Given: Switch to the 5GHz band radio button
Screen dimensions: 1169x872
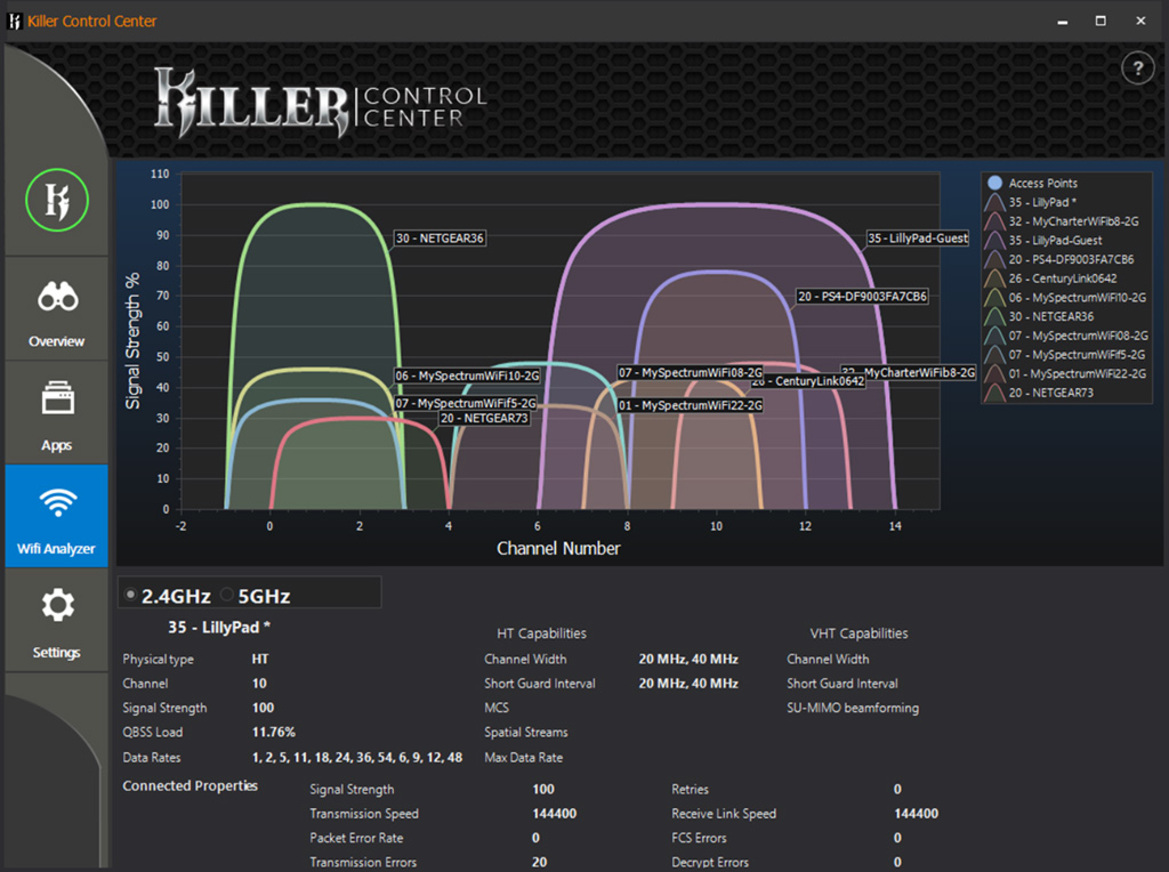Looking at the screenshot, I should pos(227,595).
